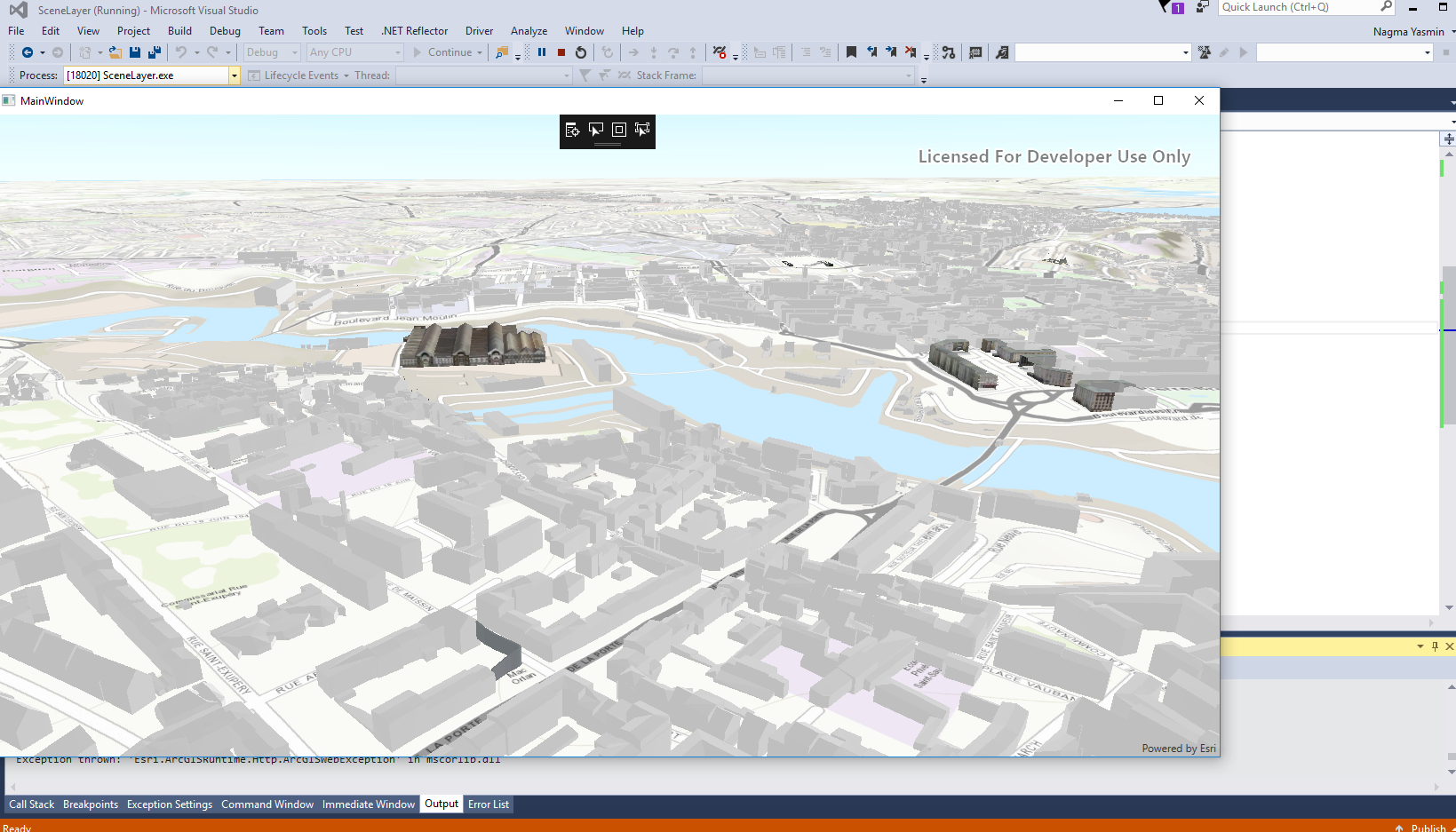Navigate backward with the back arrow icon
Screen dimensions: 1456x832
(28, 52)
